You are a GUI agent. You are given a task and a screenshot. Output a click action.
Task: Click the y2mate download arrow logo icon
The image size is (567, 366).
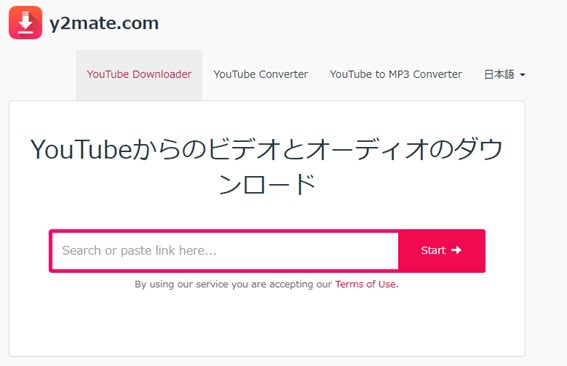pos(26,22)
